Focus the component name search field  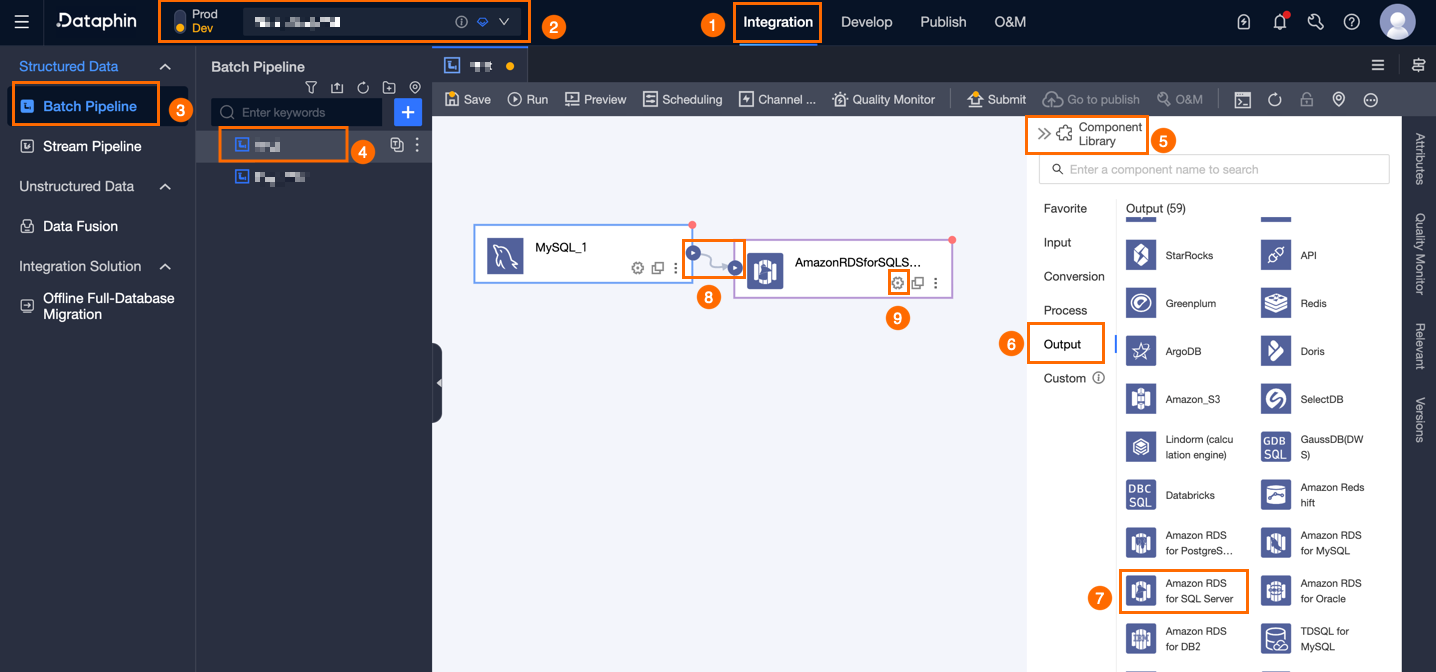(1214, 169)
